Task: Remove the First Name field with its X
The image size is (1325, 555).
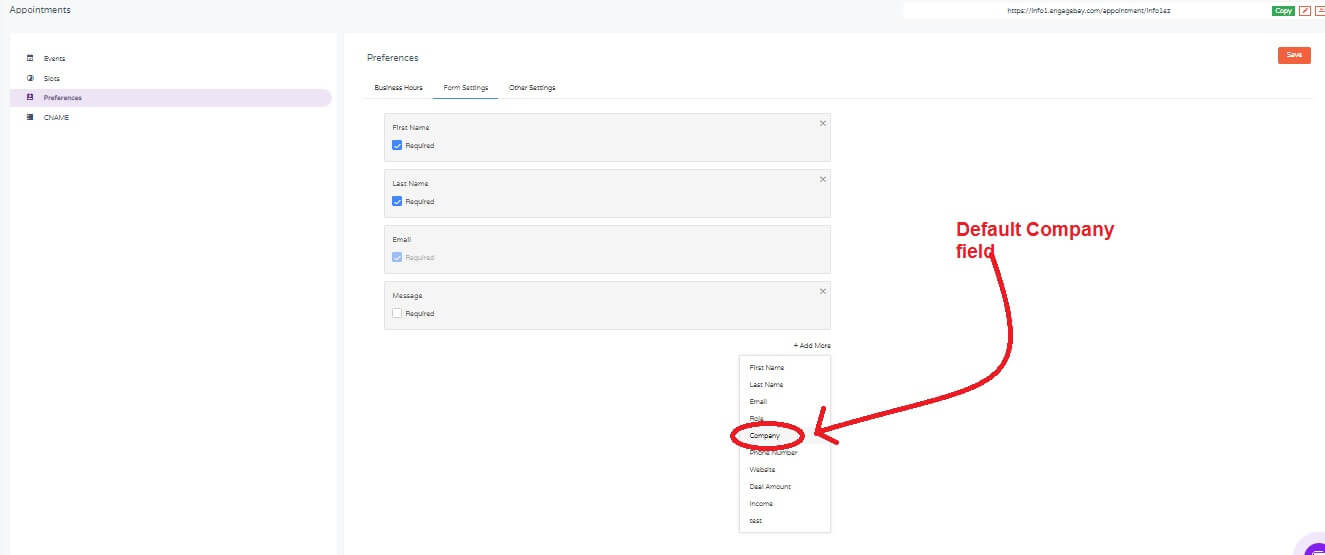Action: [823, 123]
